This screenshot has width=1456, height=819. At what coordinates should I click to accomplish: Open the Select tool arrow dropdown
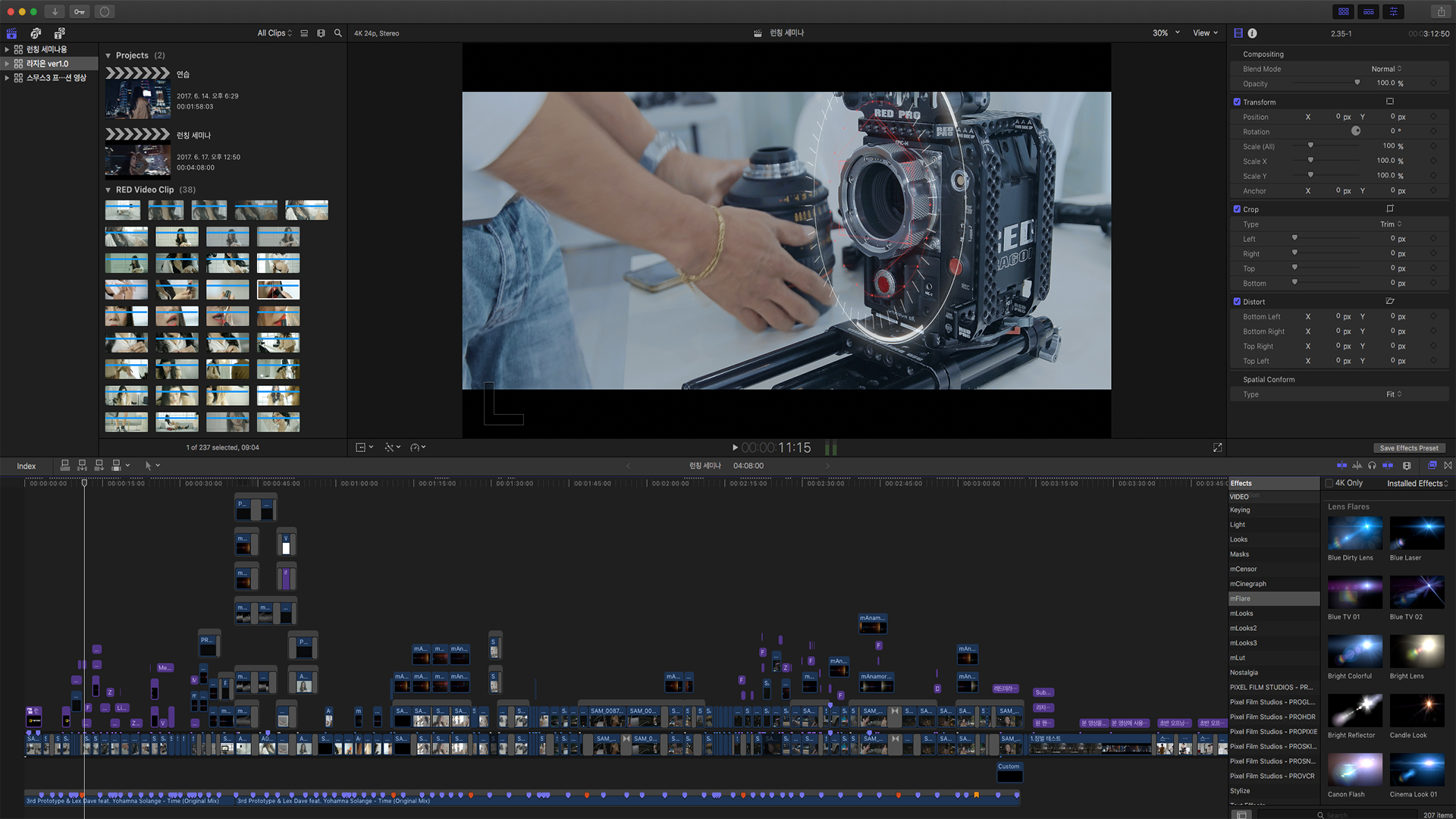152,466
